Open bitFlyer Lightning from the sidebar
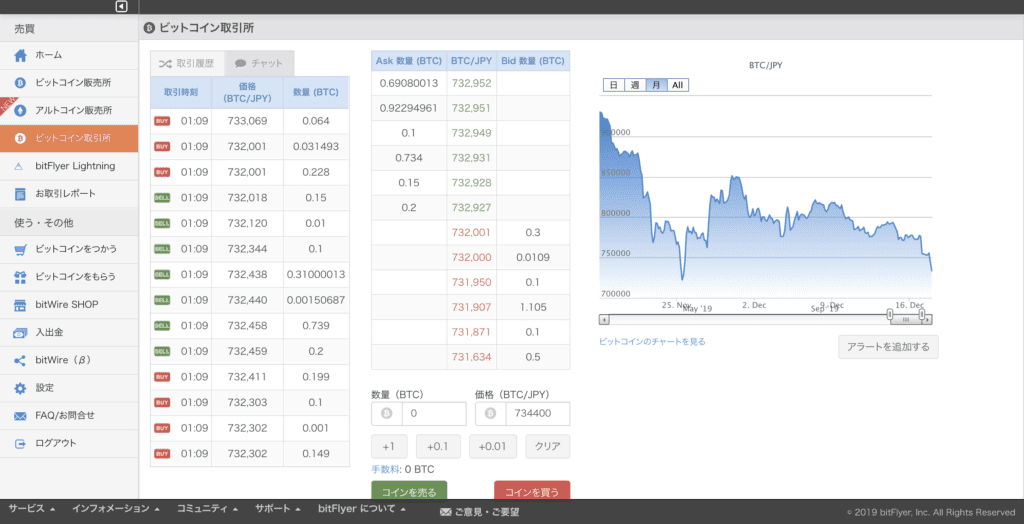The height and width of the screenshot is (524, 1024). pos(69,167)
